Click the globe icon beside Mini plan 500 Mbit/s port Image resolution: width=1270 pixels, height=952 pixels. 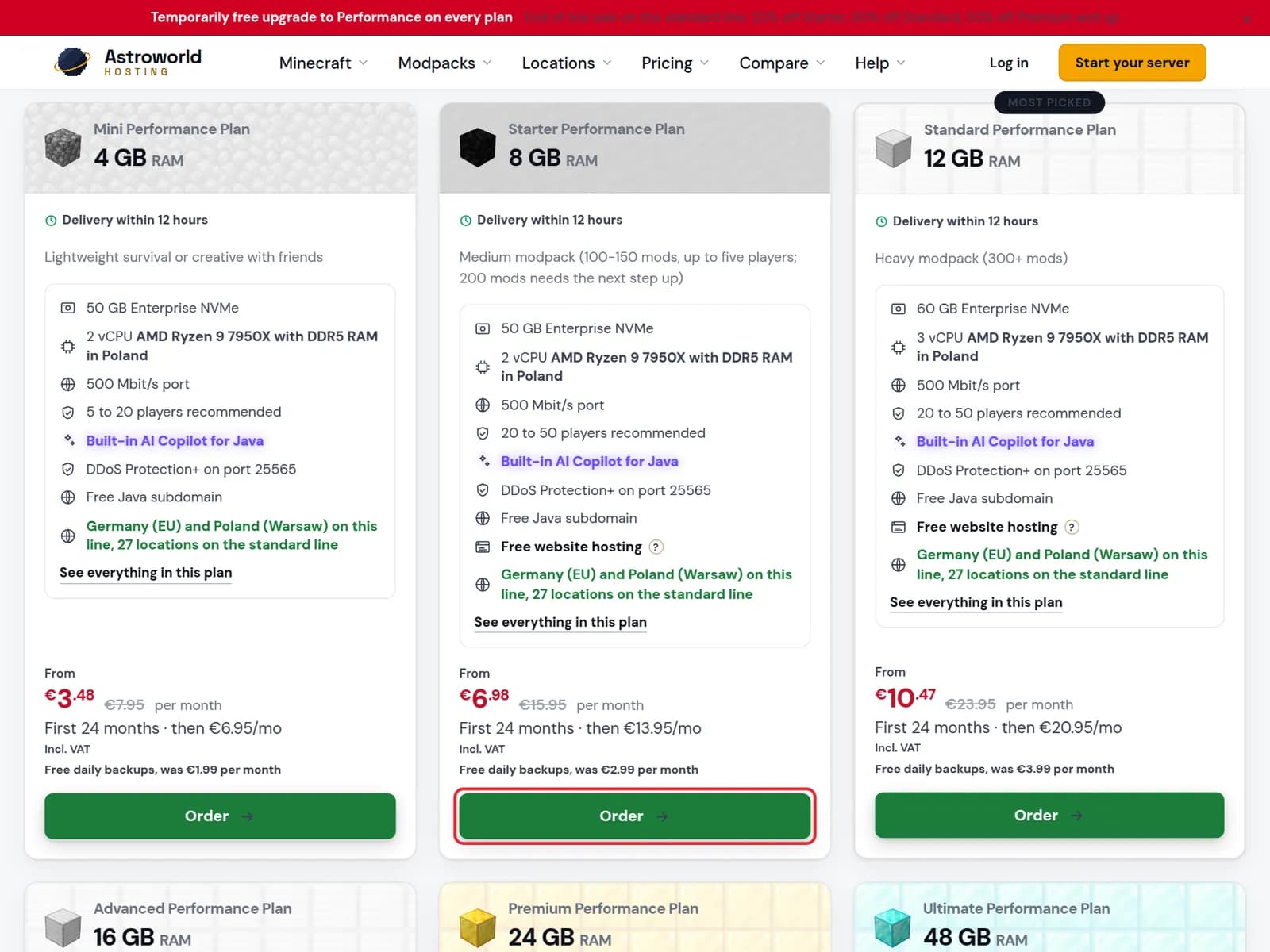(x=68, y=384)
